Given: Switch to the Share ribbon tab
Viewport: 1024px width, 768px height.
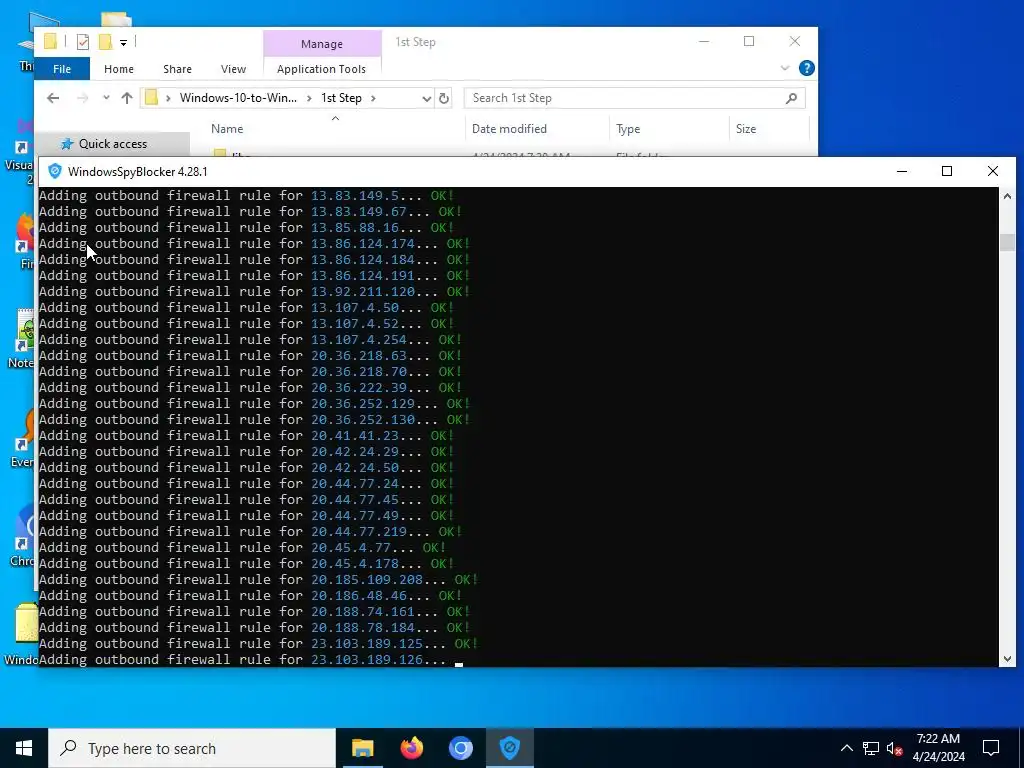Looking at the screenshot, I should (x=178, y=69).
